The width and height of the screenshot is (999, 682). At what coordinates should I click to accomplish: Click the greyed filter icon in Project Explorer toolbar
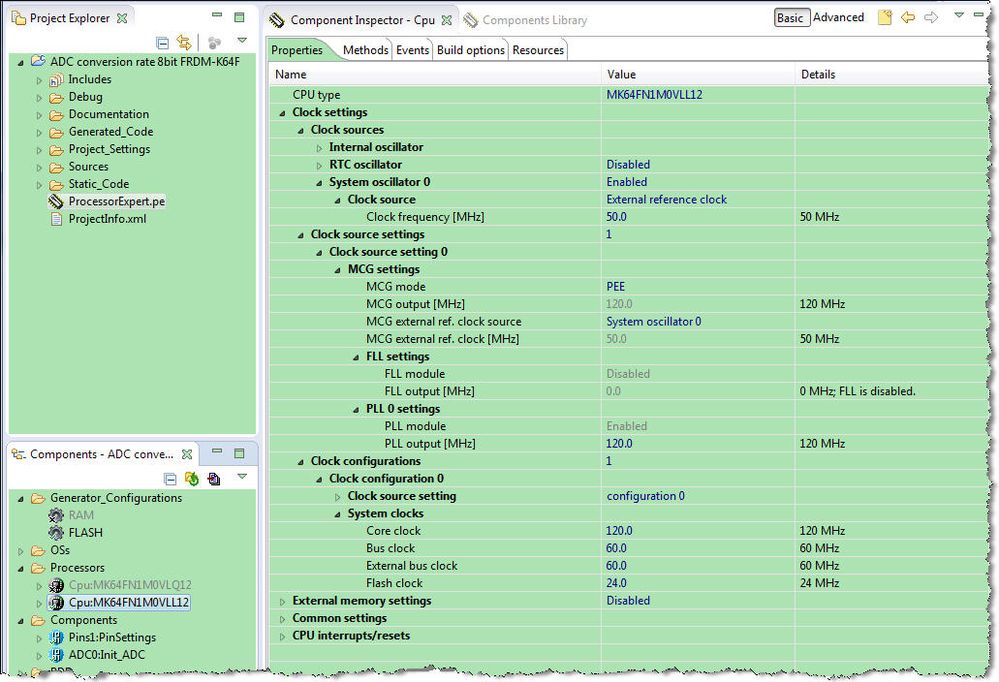pyautogui.click(x=214, y=43)
